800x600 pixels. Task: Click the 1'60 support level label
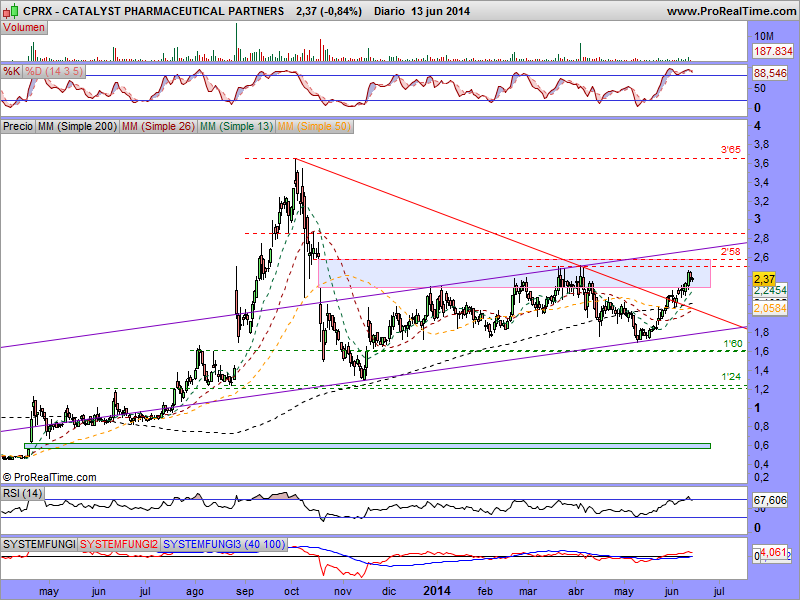(733, 344)
